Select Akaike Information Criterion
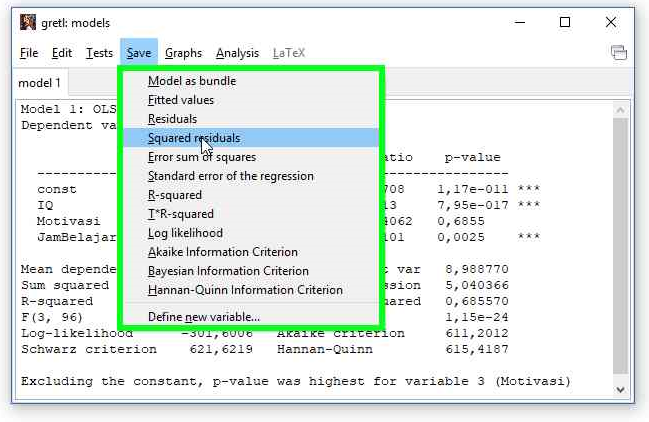The image size is (649, 422). click(x=222, y=252)
